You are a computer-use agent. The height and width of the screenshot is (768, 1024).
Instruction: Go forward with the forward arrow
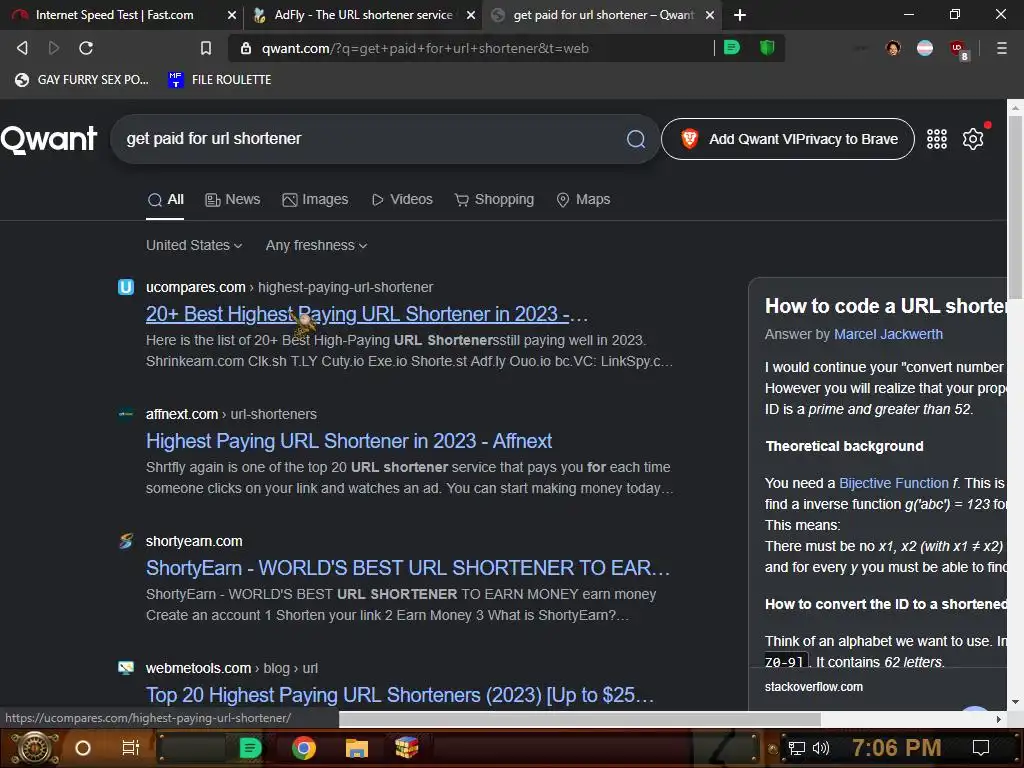tap(54, 48)
